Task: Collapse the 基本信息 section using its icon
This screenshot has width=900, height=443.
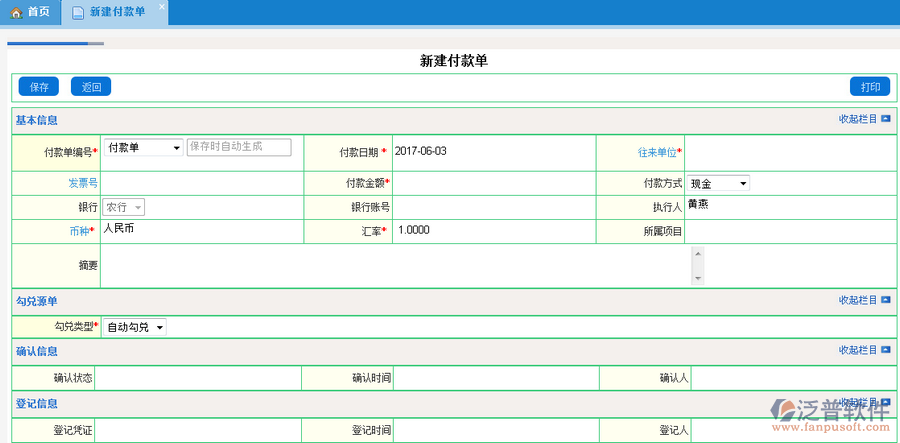Action: (886, 119)
